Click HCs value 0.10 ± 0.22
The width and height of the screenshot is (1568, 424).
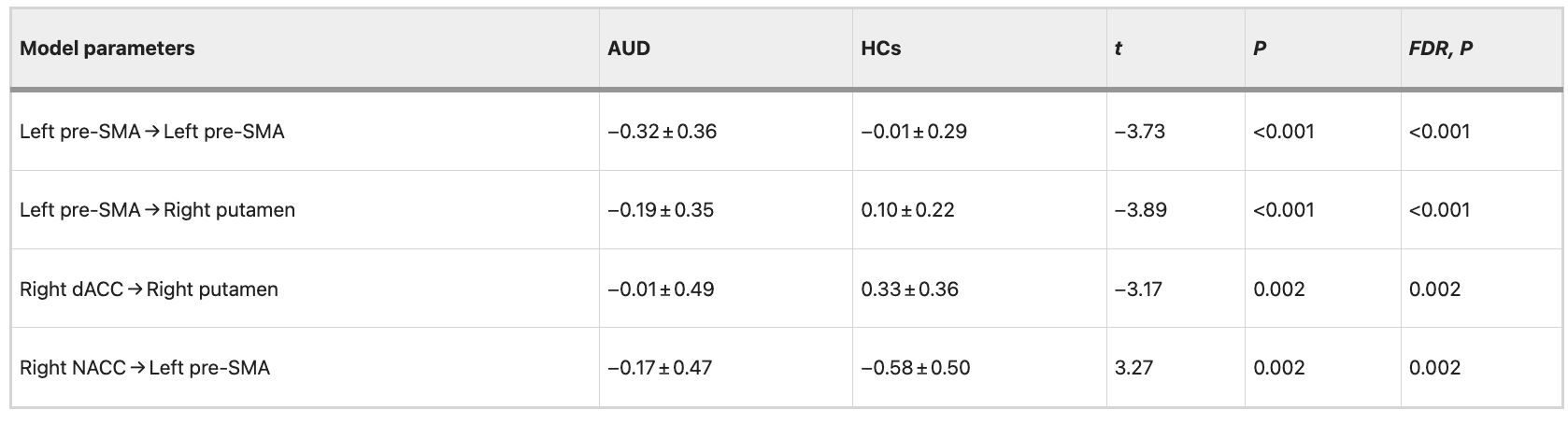point(907,210)
